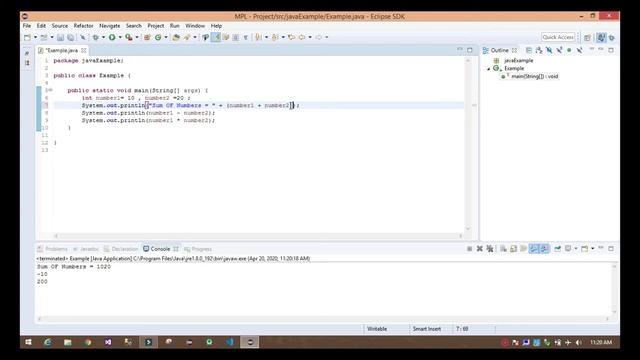The image size is (640, 360).
Task: Toggle Hide Non-Public Members in Outline
Action: [569, 50]
